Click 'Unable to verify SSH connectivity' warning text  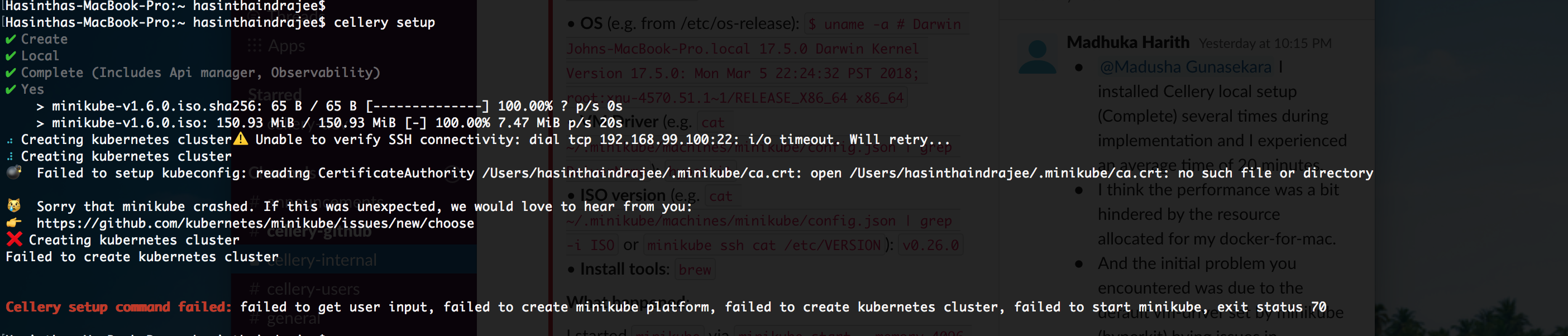click(602, 140)
